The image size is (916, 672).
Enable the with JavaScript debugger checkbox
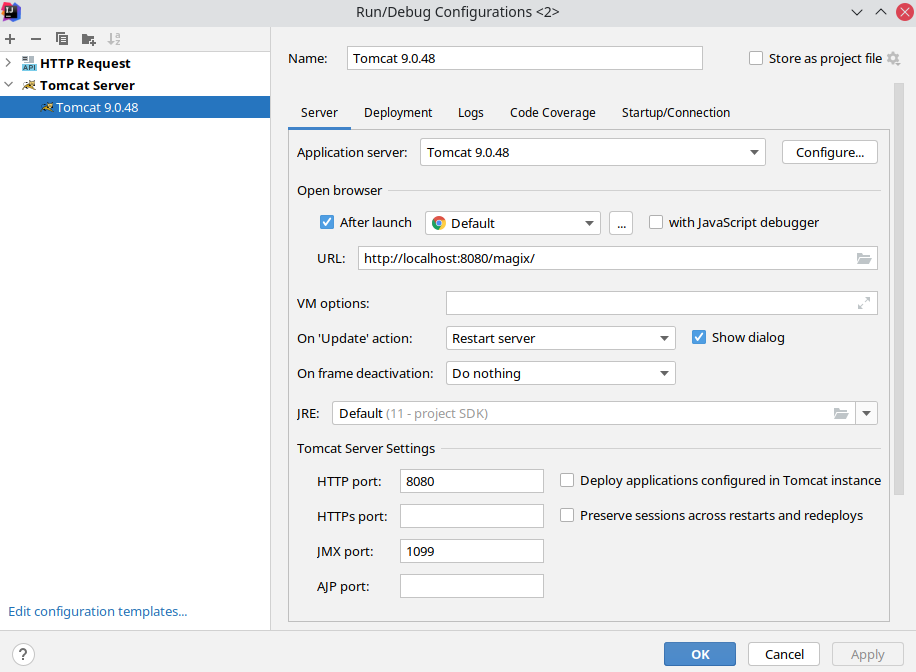coord(656,222)
